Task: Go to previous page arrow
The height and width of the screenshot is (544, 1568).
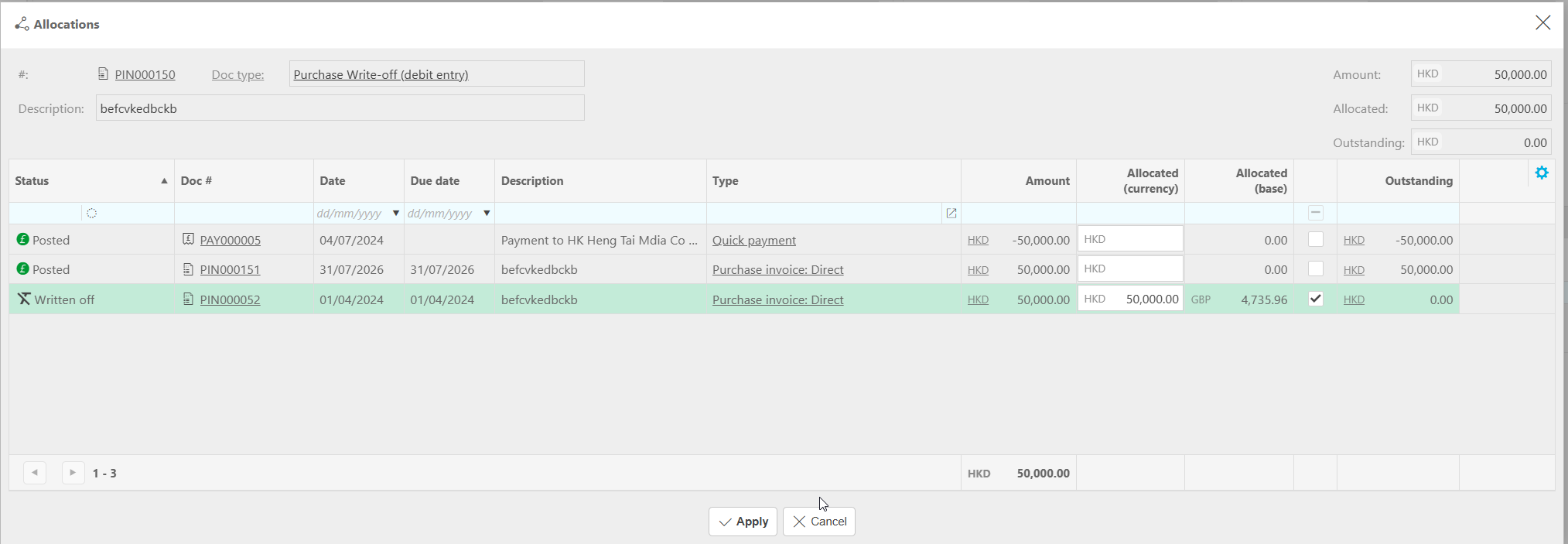Action: coord(35,472)
